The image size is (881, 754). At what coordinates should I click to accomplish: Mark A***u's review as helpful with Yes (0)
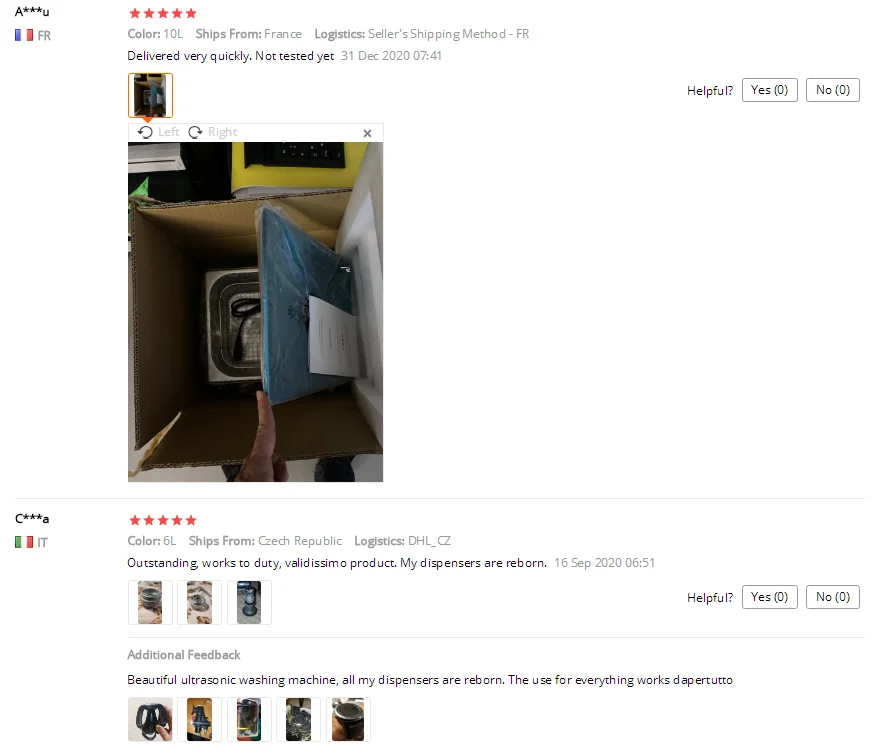coord(769,90)
